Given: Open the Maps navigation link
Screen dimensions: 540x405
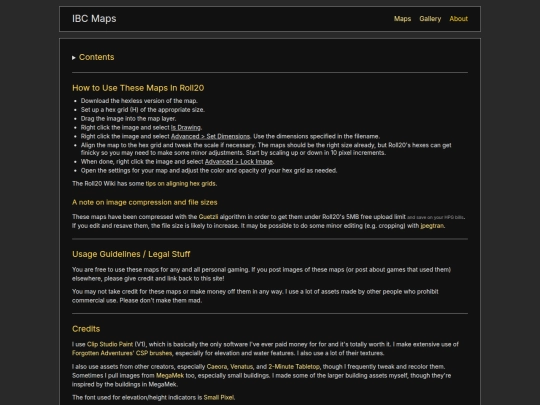Looking at the screenshot, I should click(x=402, y=19).
